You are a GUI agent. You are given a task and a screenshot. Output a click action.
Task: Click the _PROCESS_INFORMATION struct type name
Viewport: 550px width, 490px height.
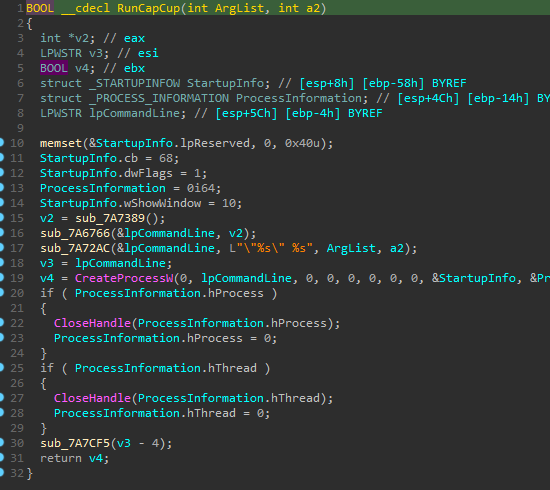click(x=159, y=98)
